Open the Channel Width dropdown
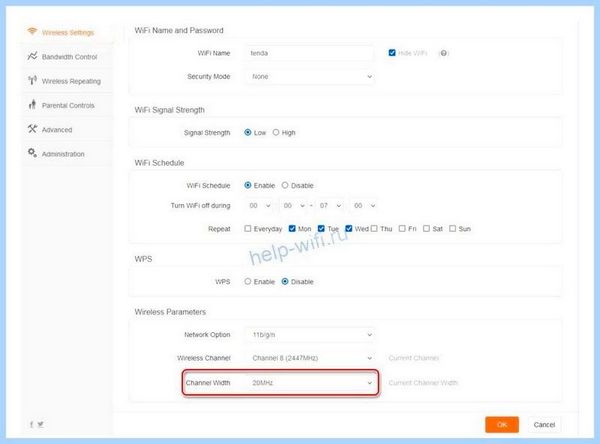The image size is (600, 444). click(310, 382)
